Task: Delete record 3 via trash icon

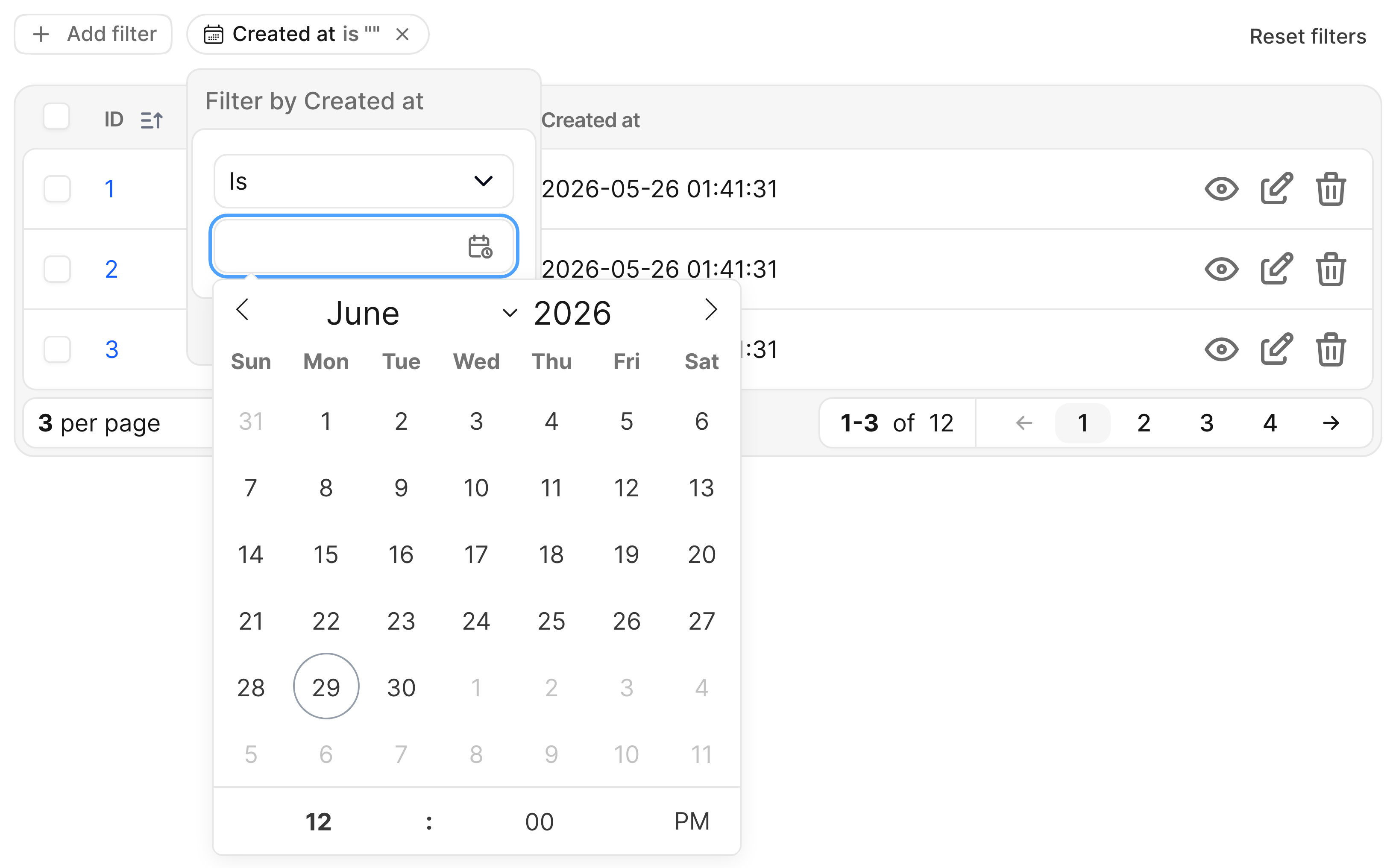Action: click(x=1331, y=349)
